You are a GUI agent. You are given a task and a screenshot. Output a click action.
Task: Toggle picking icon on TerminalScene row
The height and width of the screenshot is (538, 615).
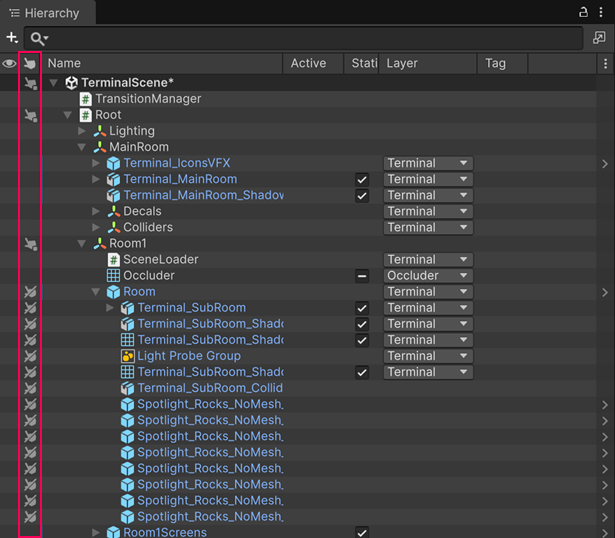[31, 83]
